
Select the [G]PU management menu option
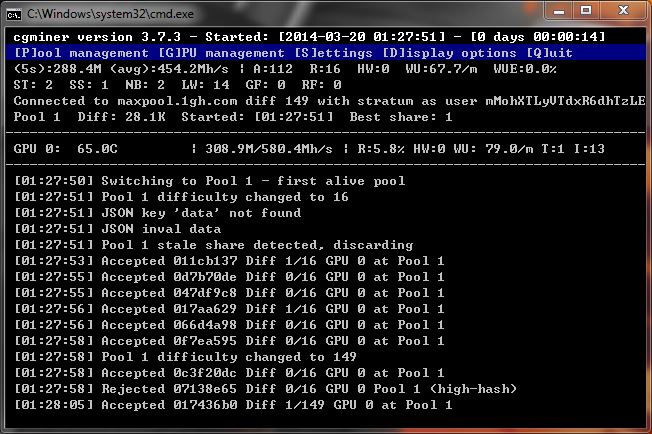(222, 53)
